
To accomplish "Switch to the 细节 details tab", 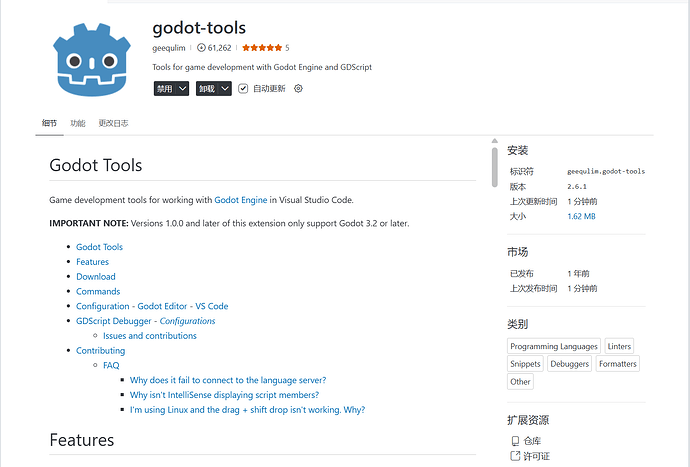I will point(49,123).
